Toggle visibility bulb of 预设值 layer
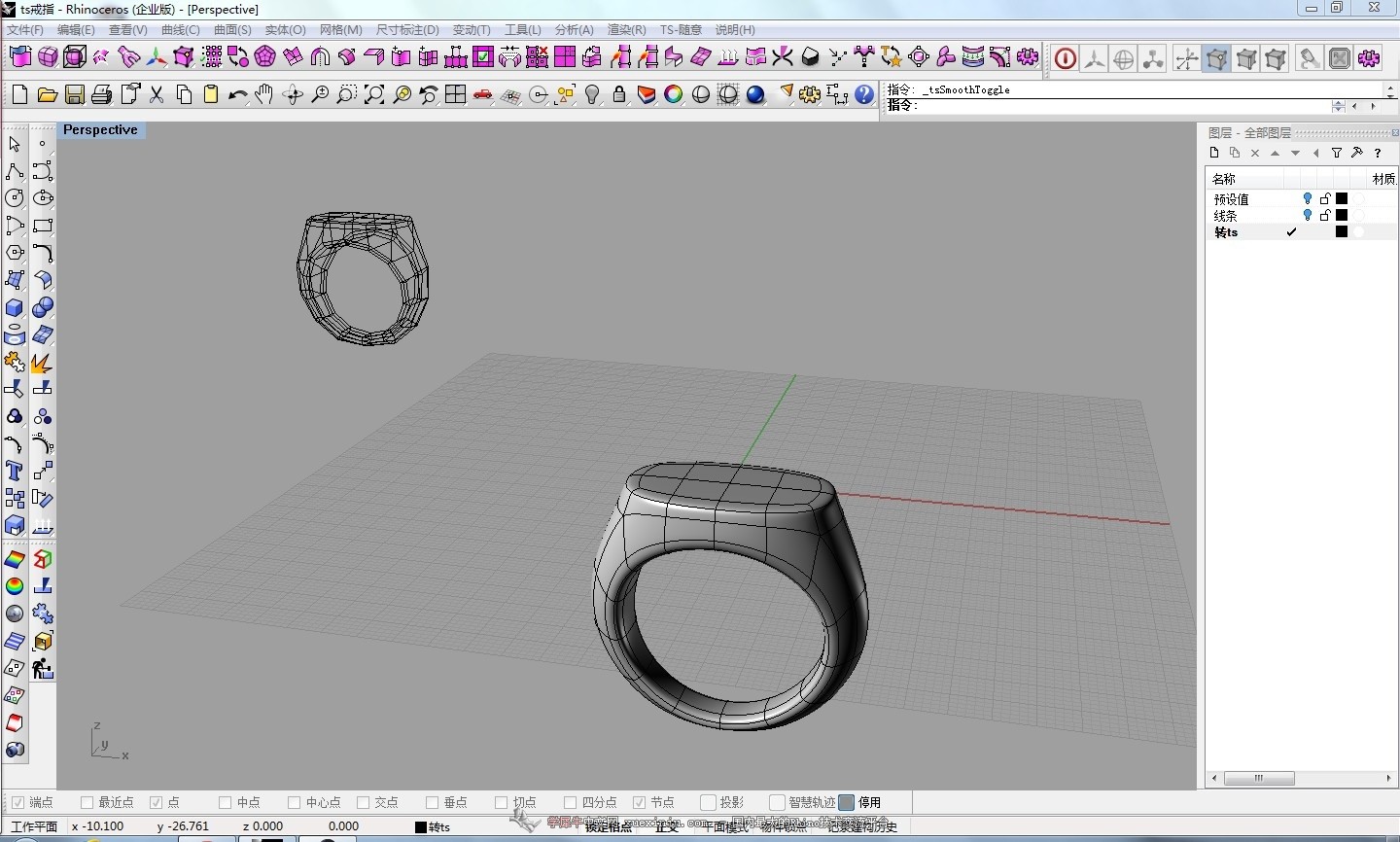Screen dimensions: 1400x842 tap(1308, 198)
